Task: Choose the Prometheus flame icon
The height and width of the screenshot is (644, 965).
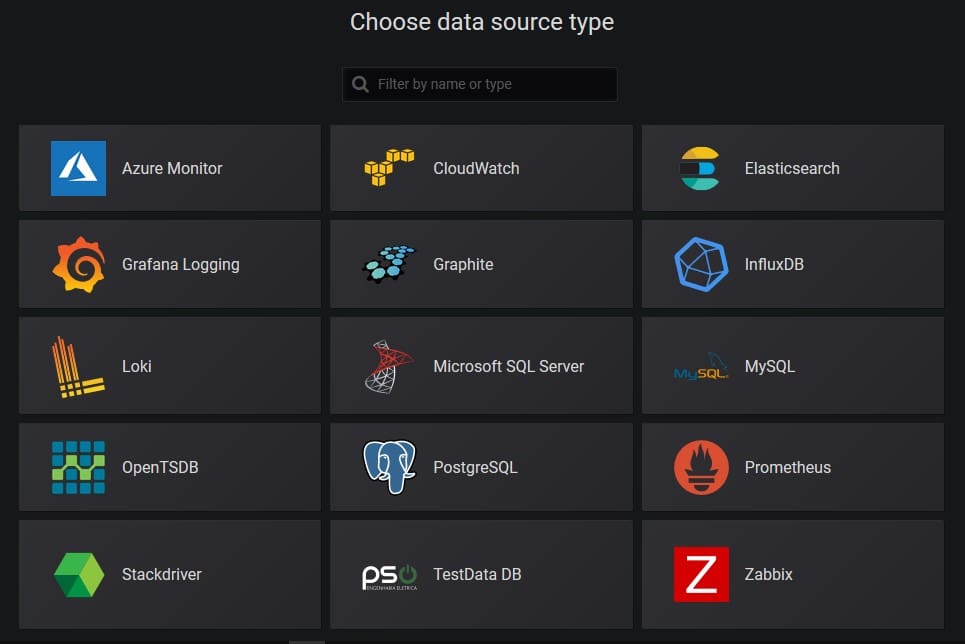Action: [x=701, y=467]
